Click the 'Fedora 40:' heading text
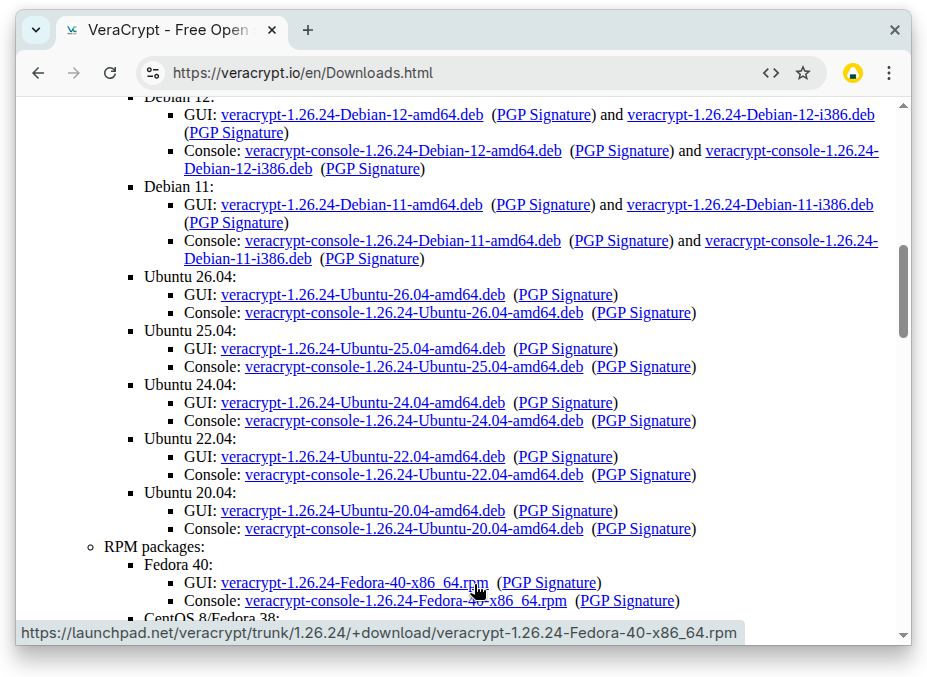 coord(179,565)
